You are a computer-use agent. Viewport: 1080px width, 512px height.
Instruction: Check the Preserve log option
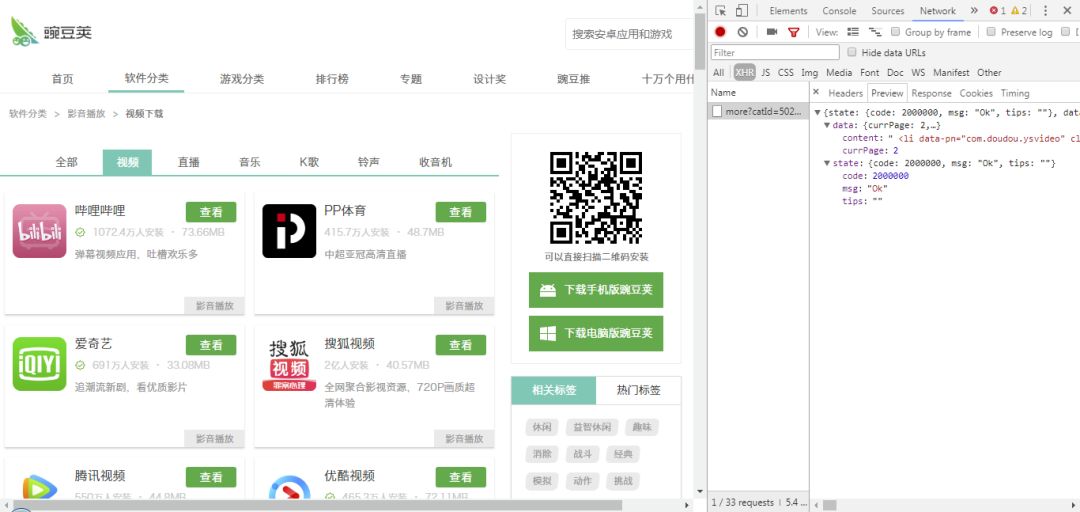point(991,32)
